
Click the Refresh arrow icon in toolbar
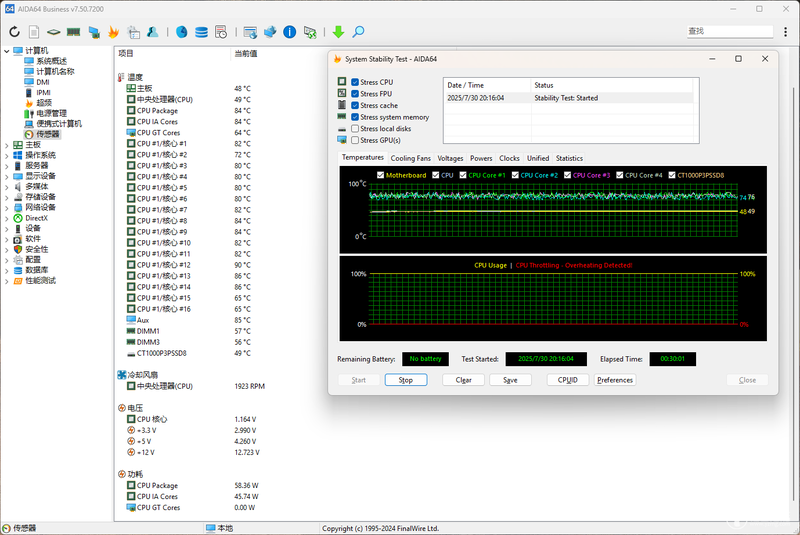click(x=14, y=32)
